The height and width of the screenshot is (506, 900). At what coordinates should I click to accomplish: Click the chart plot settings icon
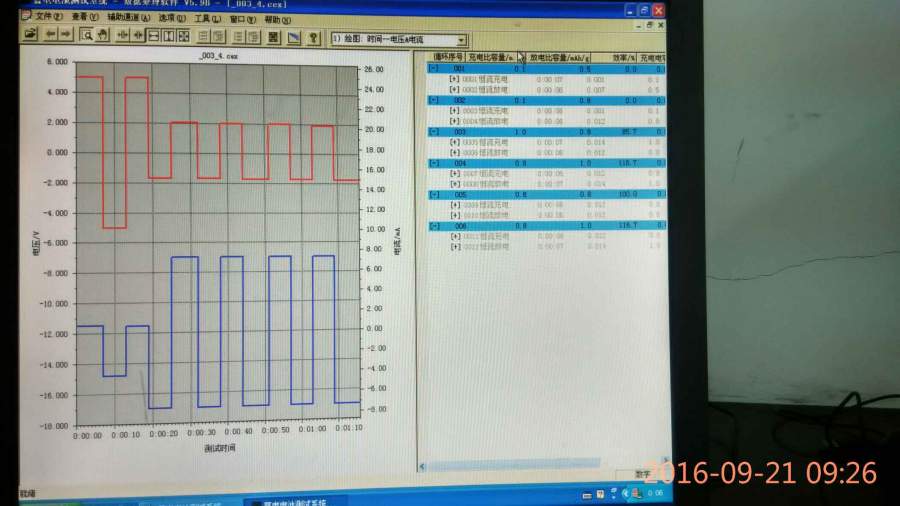[x=293, y=38]
